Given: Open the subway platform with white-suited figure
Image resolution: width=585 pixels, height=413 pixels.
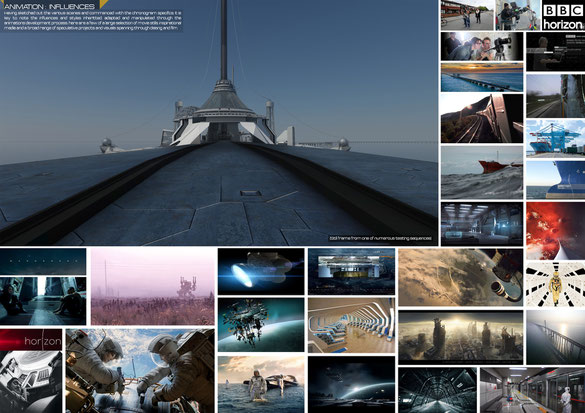Looking at the screenshot, I should 532,390.
